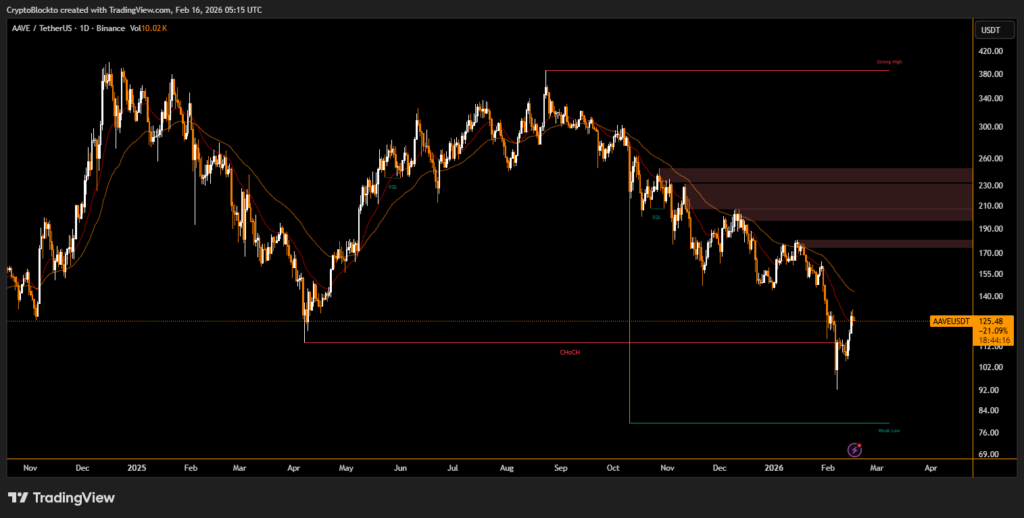1024x518 pixels.
Task: Click the red CHoCH label
Action: (x=571, y=352)
